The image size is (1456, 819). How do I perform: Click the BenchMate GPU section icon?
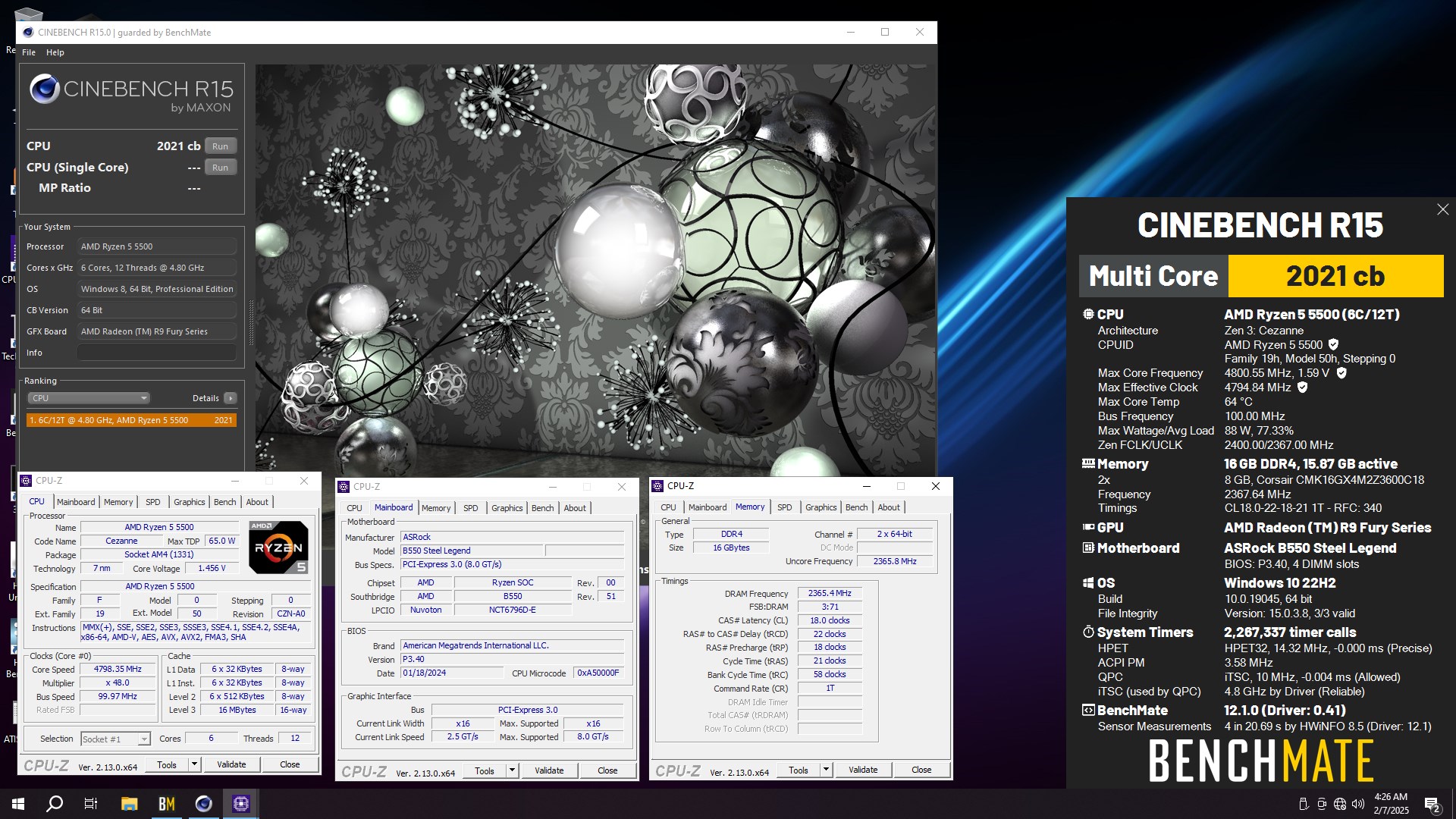[x=1088, y=527]
